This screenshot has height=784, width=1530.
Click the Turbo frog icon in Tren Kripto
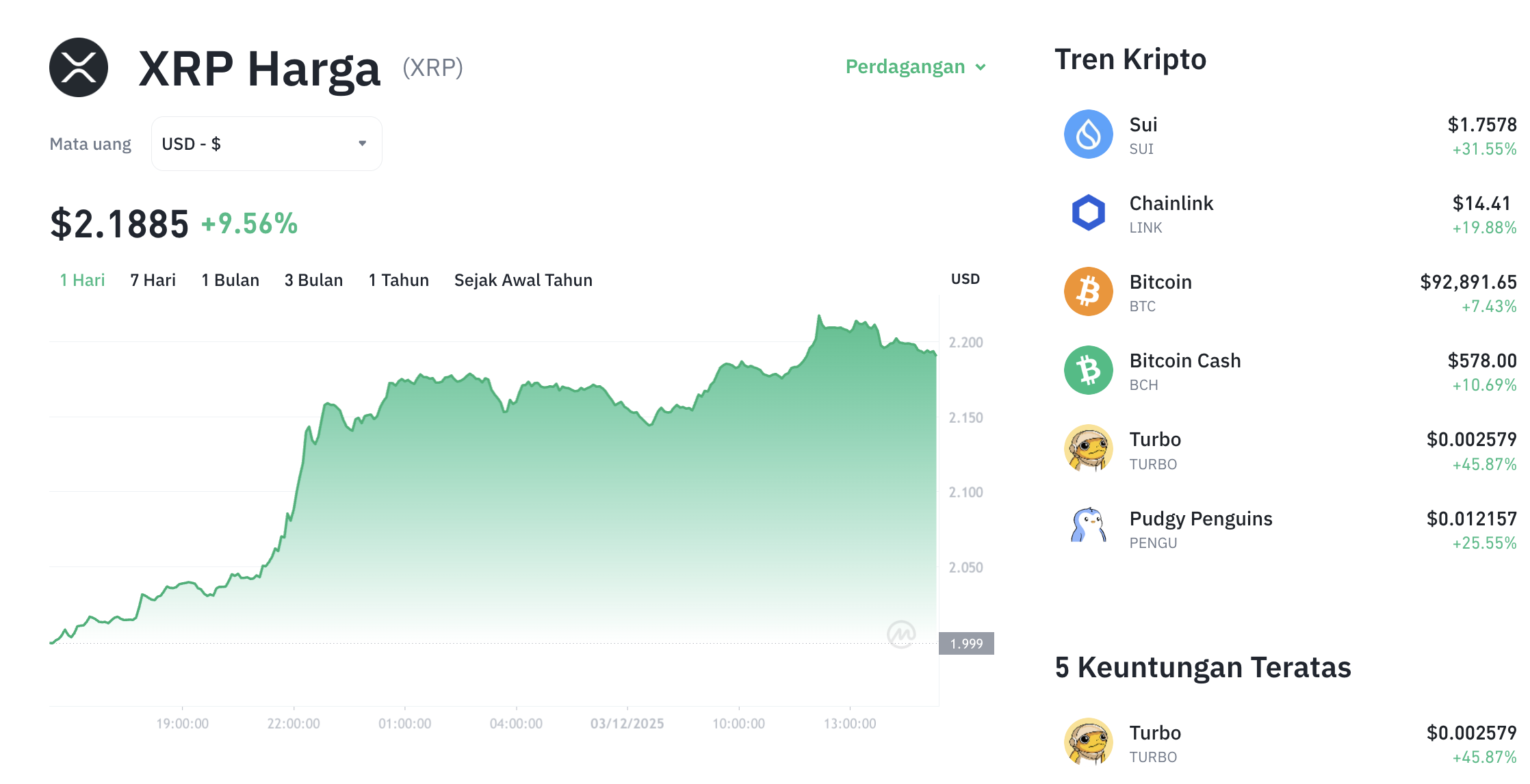click(x=1087, y=449)
